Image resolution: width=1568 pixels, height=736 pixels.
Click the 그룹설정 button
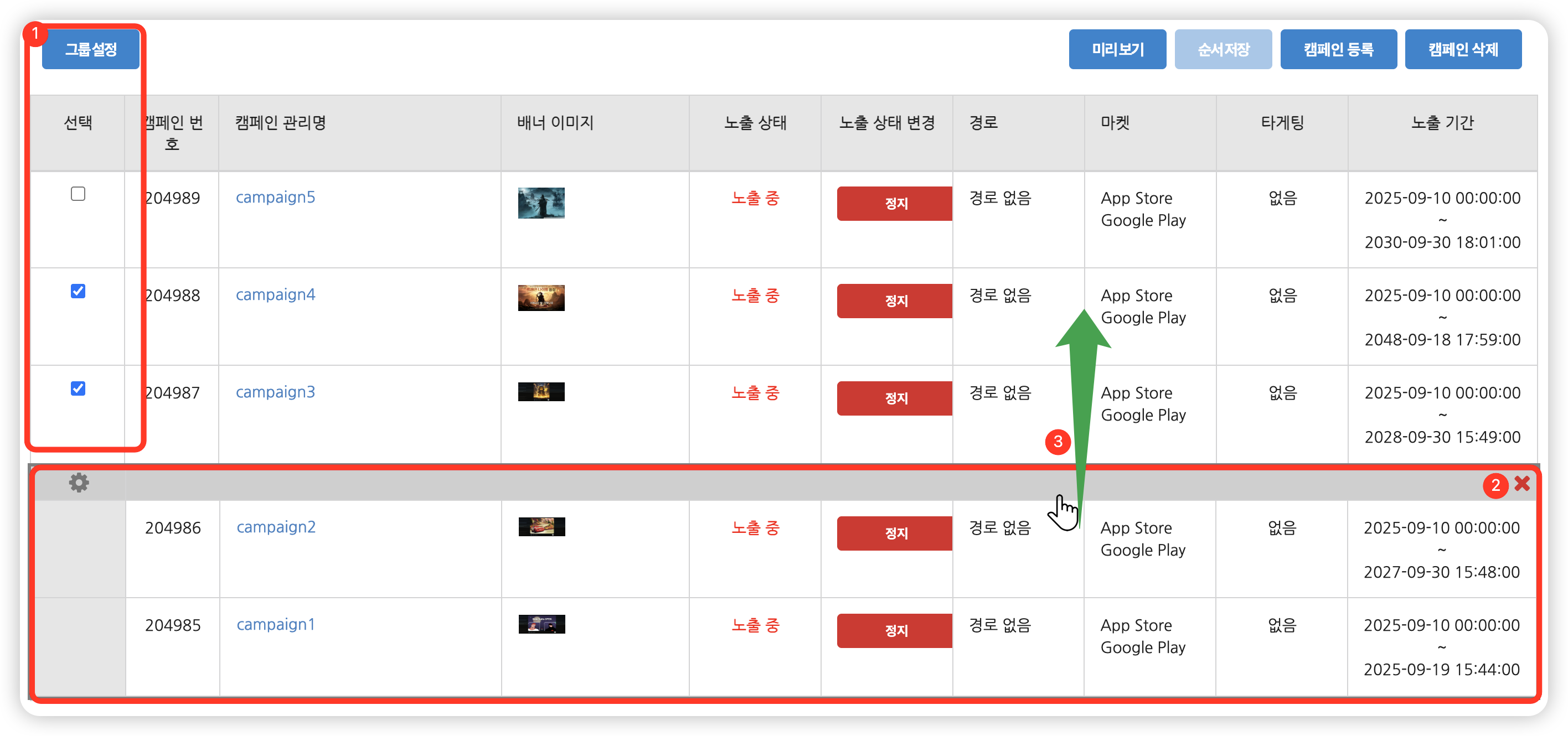click(x=91, y=49)
